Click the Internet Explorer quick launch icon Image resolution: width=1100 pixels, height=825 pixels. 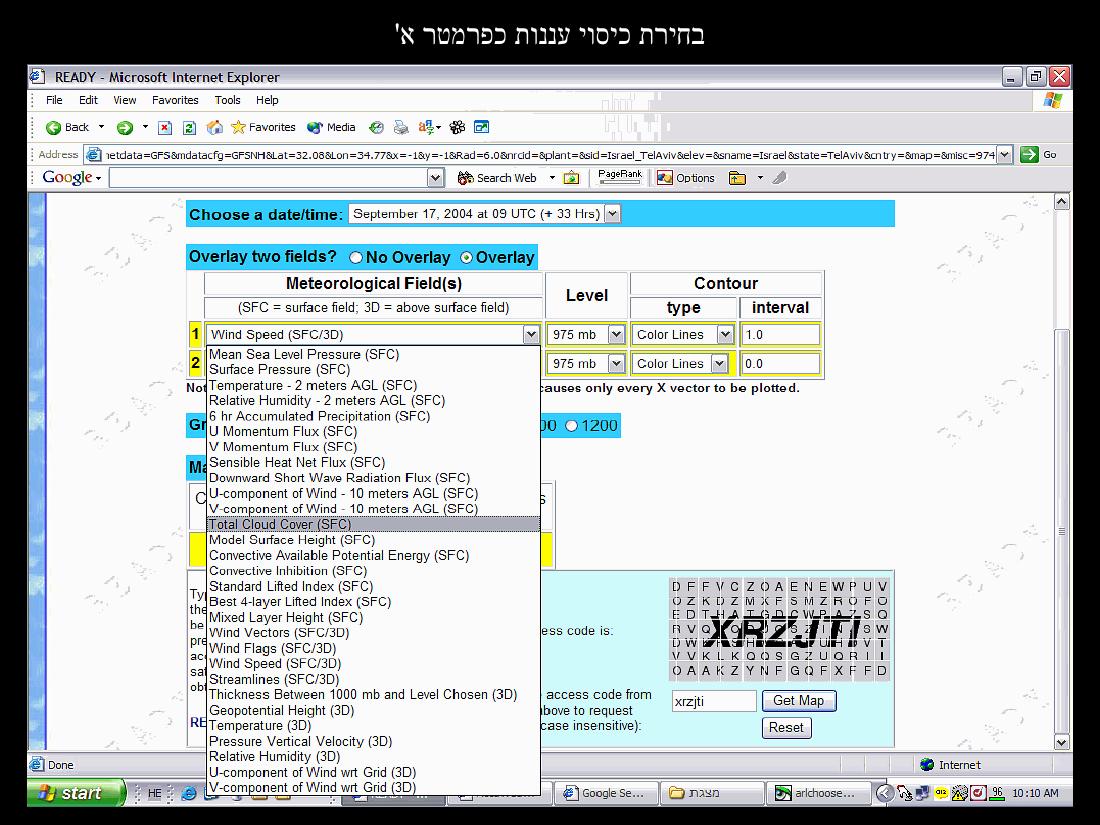tap(189, 793)
